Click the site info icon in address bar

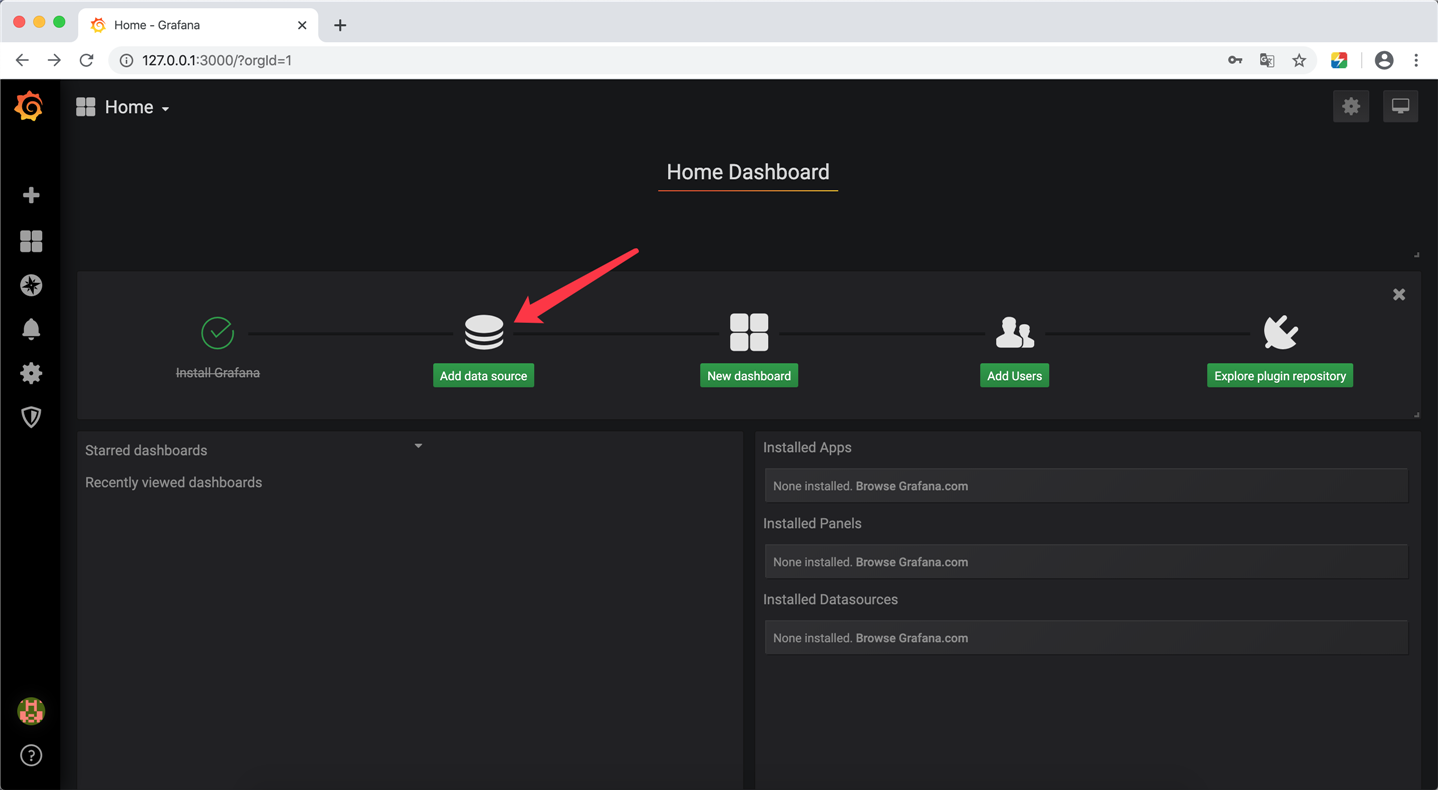[126, 60]
